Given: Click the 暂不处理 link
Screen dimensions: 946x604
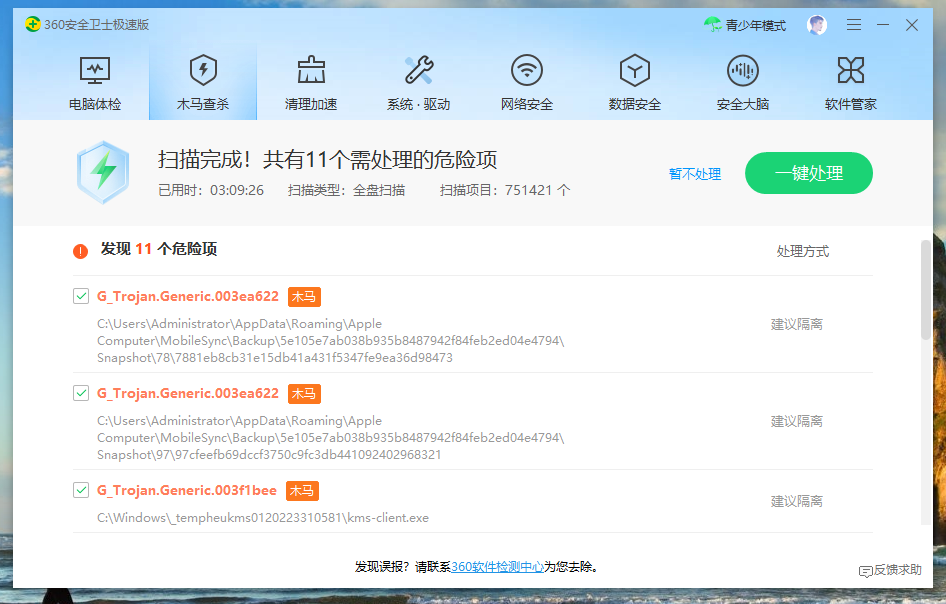Looking at the screenshot, I should coord(695,174).
